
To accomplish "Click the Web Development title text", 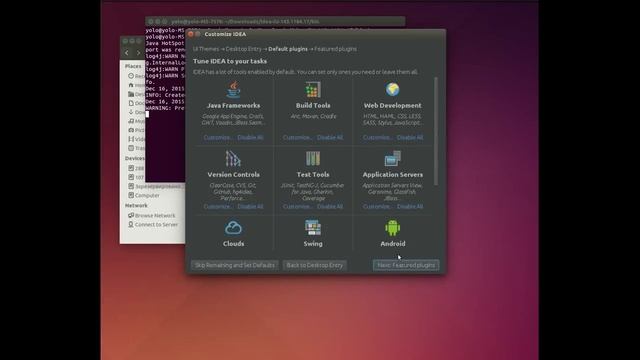I will pyautogui.click(x=393, y=105).
